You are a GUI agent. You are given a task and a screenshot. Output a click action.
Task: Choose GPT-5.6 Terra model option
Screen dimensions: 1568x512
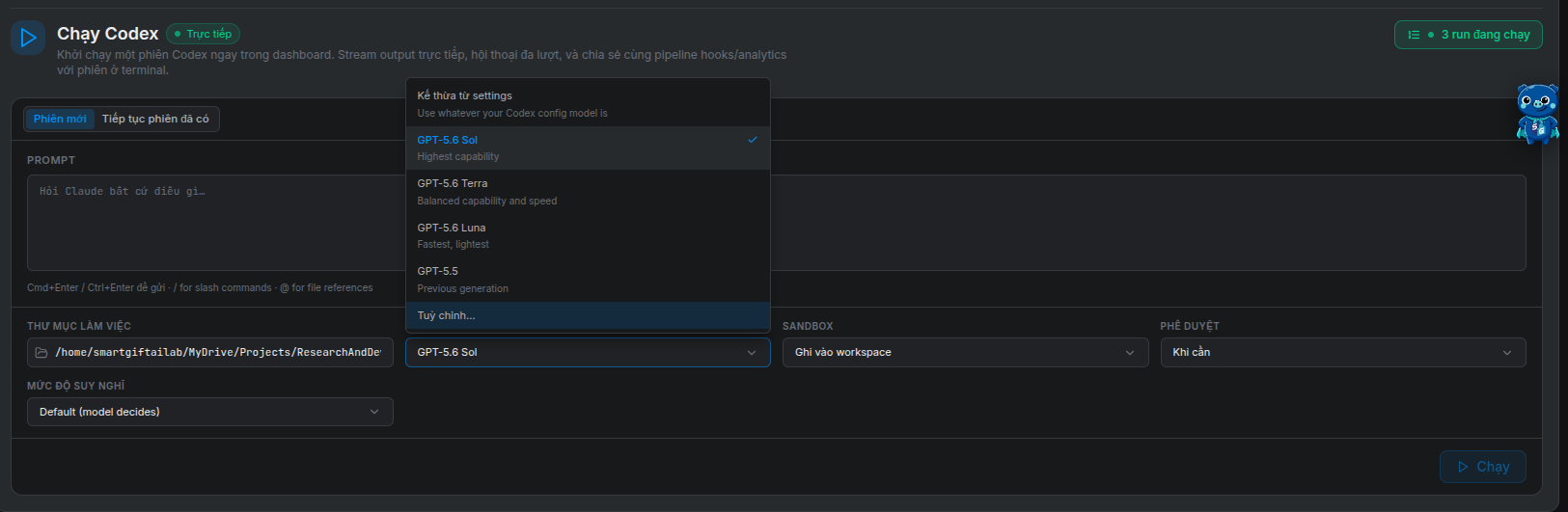(x=588, y=192)
